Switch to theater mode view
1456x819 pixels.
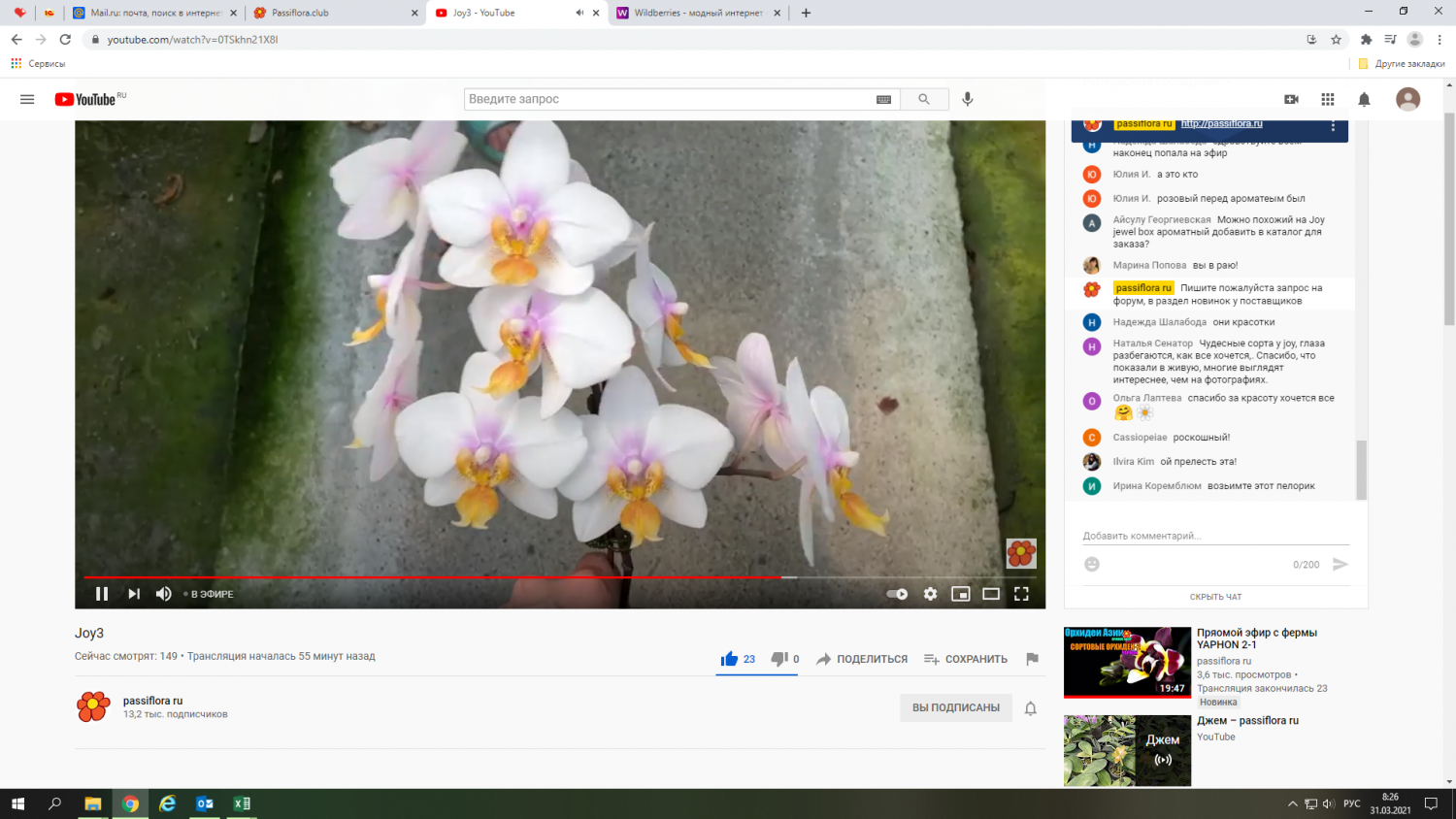coord(990,594)
